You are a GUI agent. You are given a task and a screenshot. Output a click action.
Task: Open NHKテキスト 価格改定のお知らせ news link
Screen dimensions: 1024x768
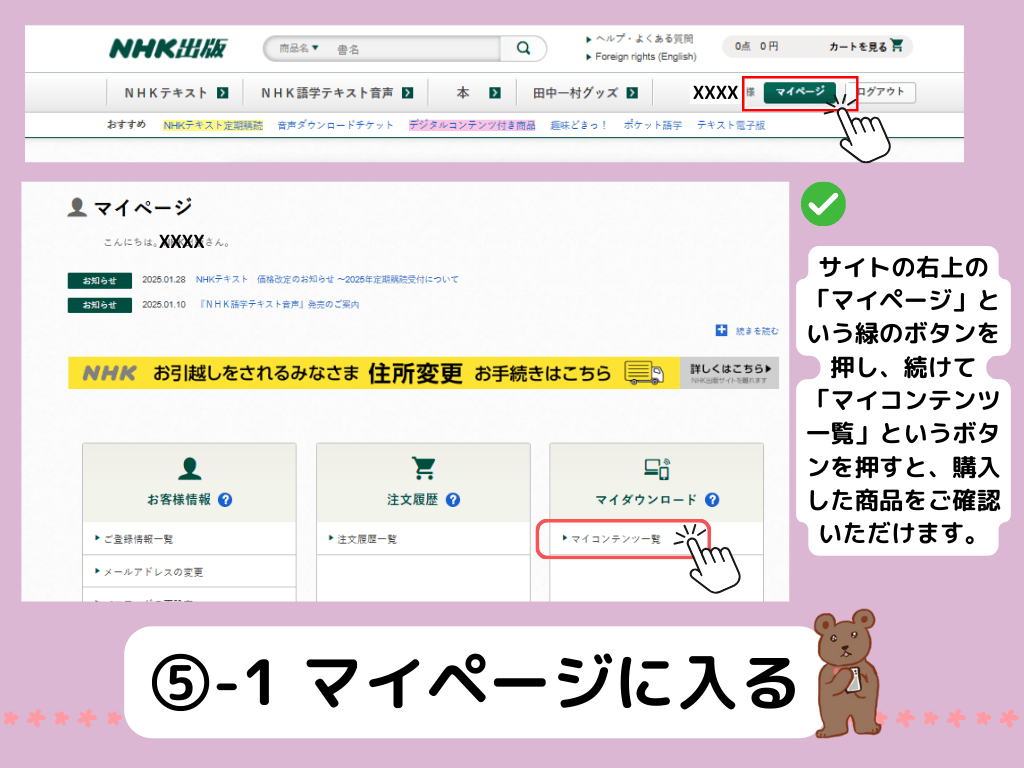pos(327,280)
